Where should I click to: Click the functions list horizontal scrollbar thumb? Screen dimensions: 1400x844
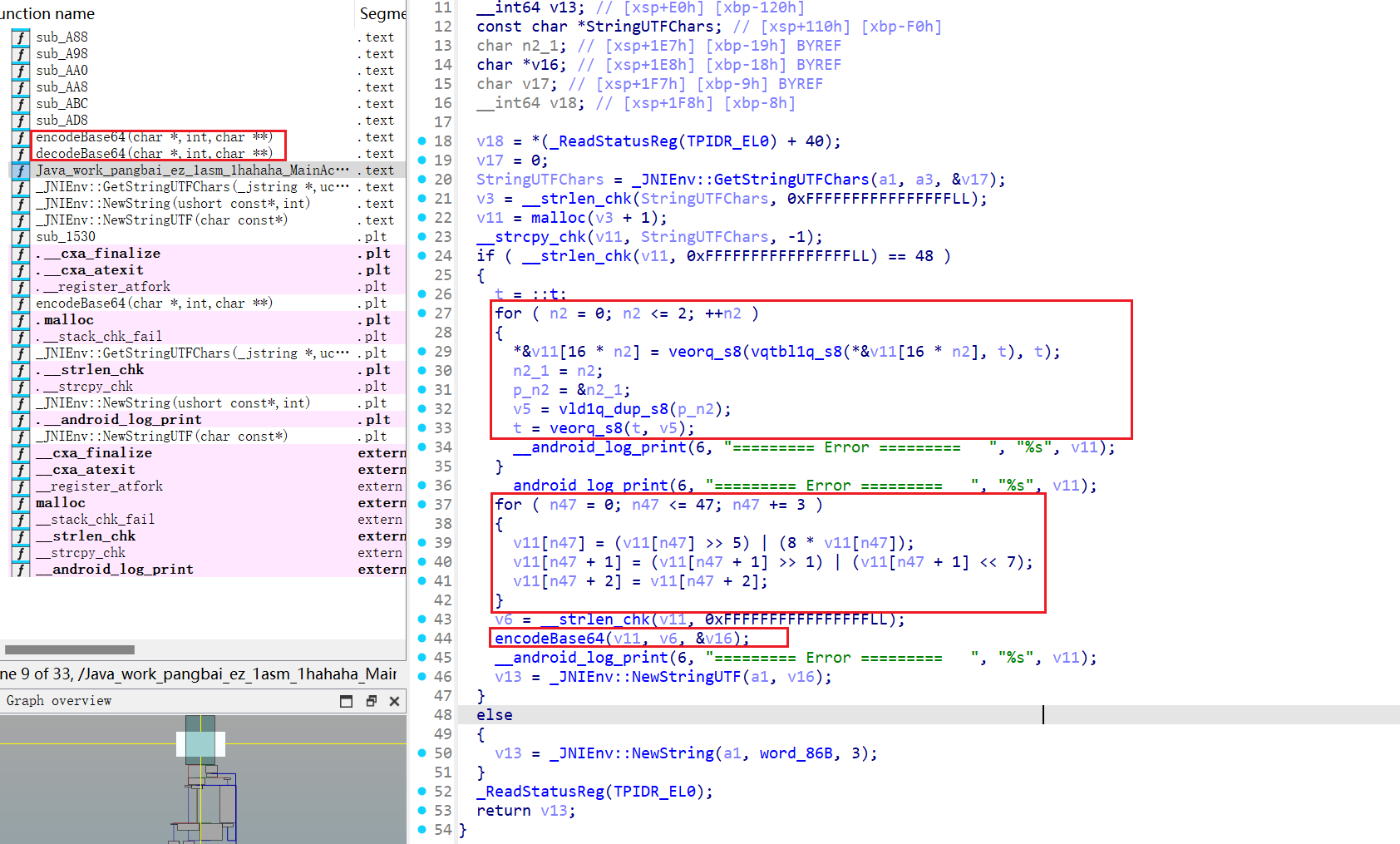70,649
